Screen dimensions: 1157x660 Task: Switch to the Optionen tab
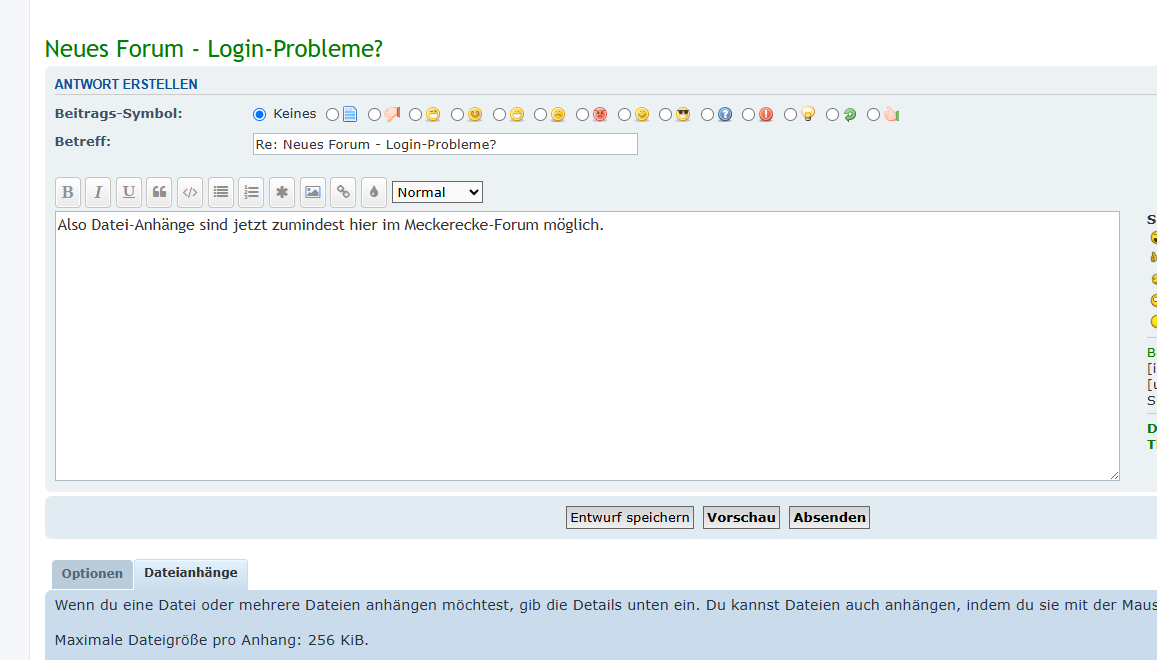[92, 574]
